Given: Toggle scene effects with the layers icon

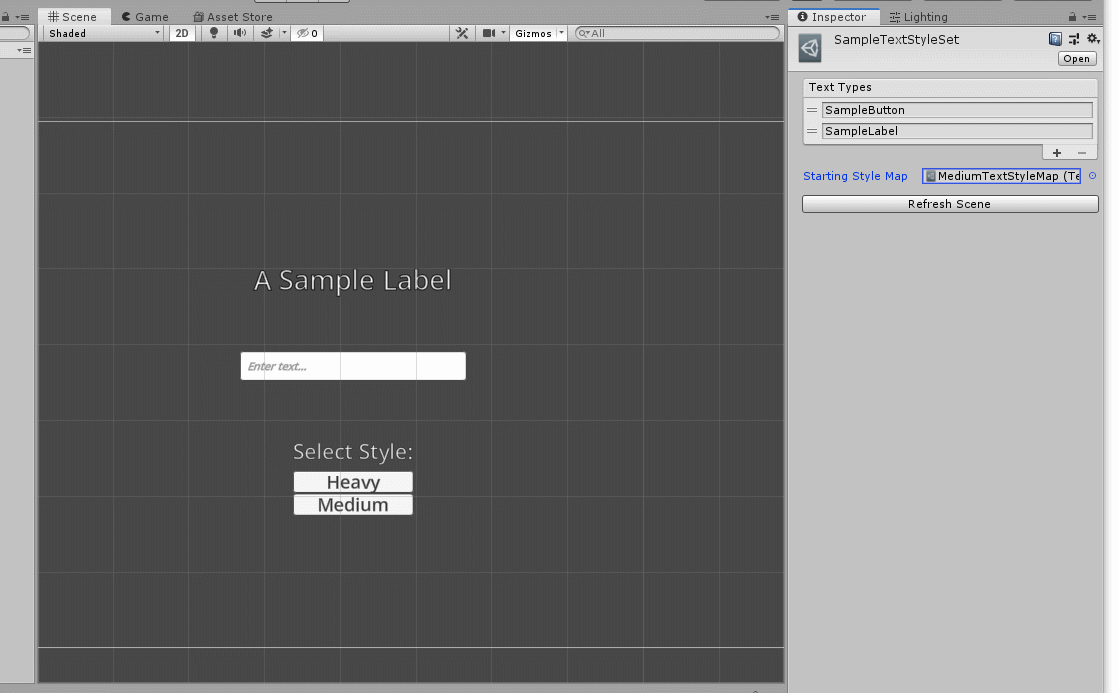Looking at the screenshot, I should 267,34.
